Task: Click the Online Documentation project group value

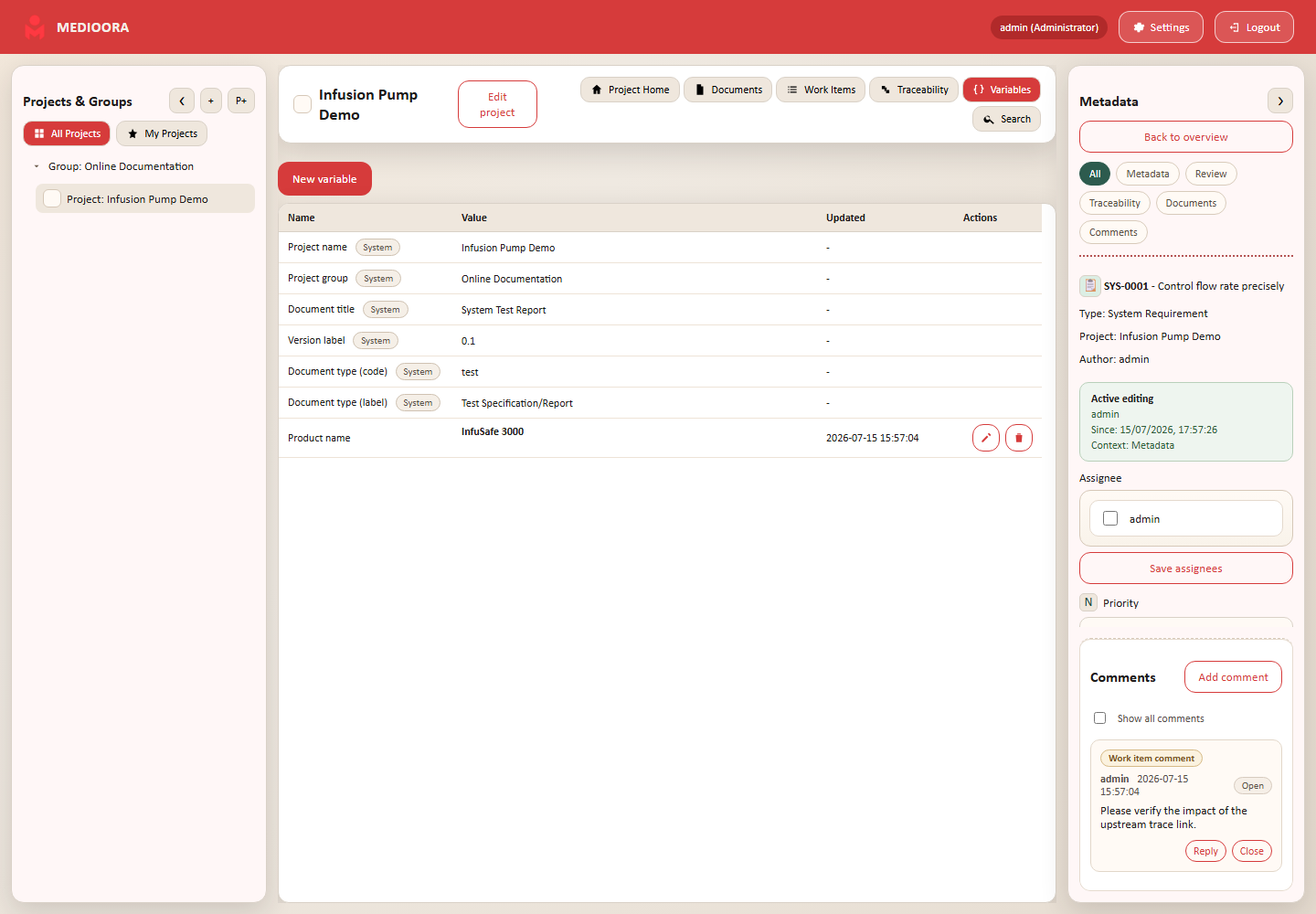Action: (512, 279)
